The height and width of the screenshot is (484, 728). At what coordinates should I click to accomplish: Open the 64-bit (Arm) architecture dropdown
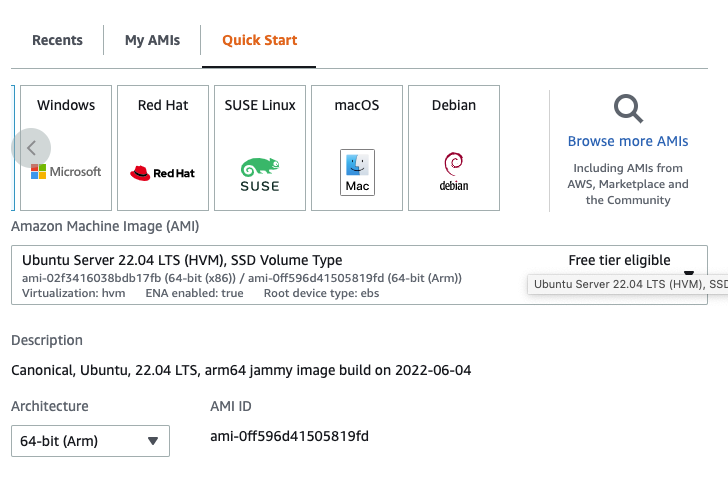coord(91,441)
